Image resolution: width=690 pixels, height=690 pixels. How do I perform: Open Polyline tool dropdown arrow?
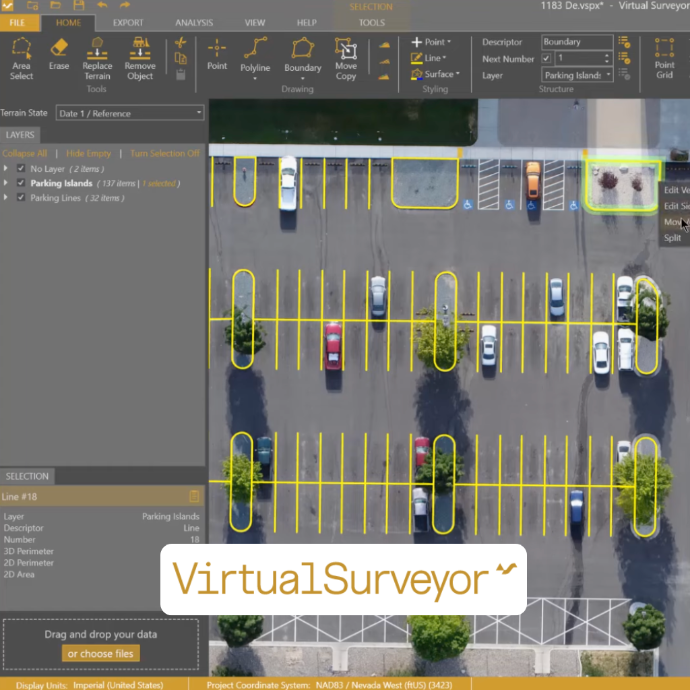[255, 79]
